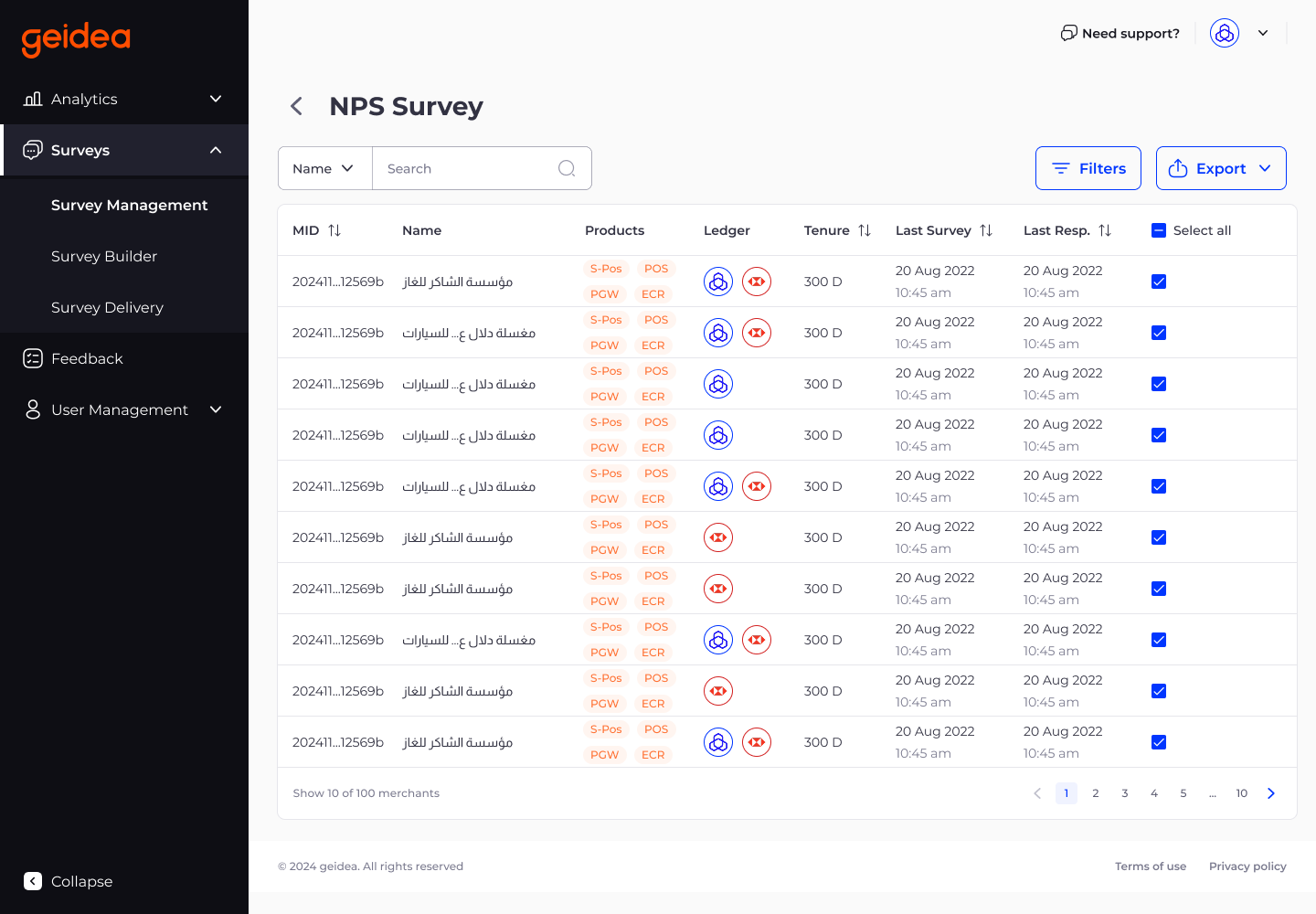Uncheck the checkbox in the first merchant row

(1158, 282)
